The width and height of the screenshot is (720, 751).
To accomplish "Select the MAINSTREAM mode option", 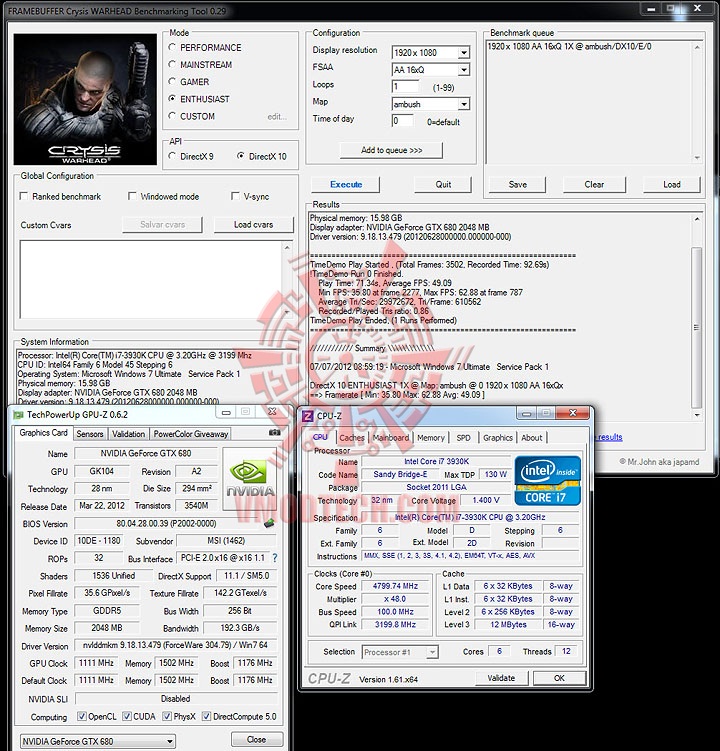I will point(172,64).
